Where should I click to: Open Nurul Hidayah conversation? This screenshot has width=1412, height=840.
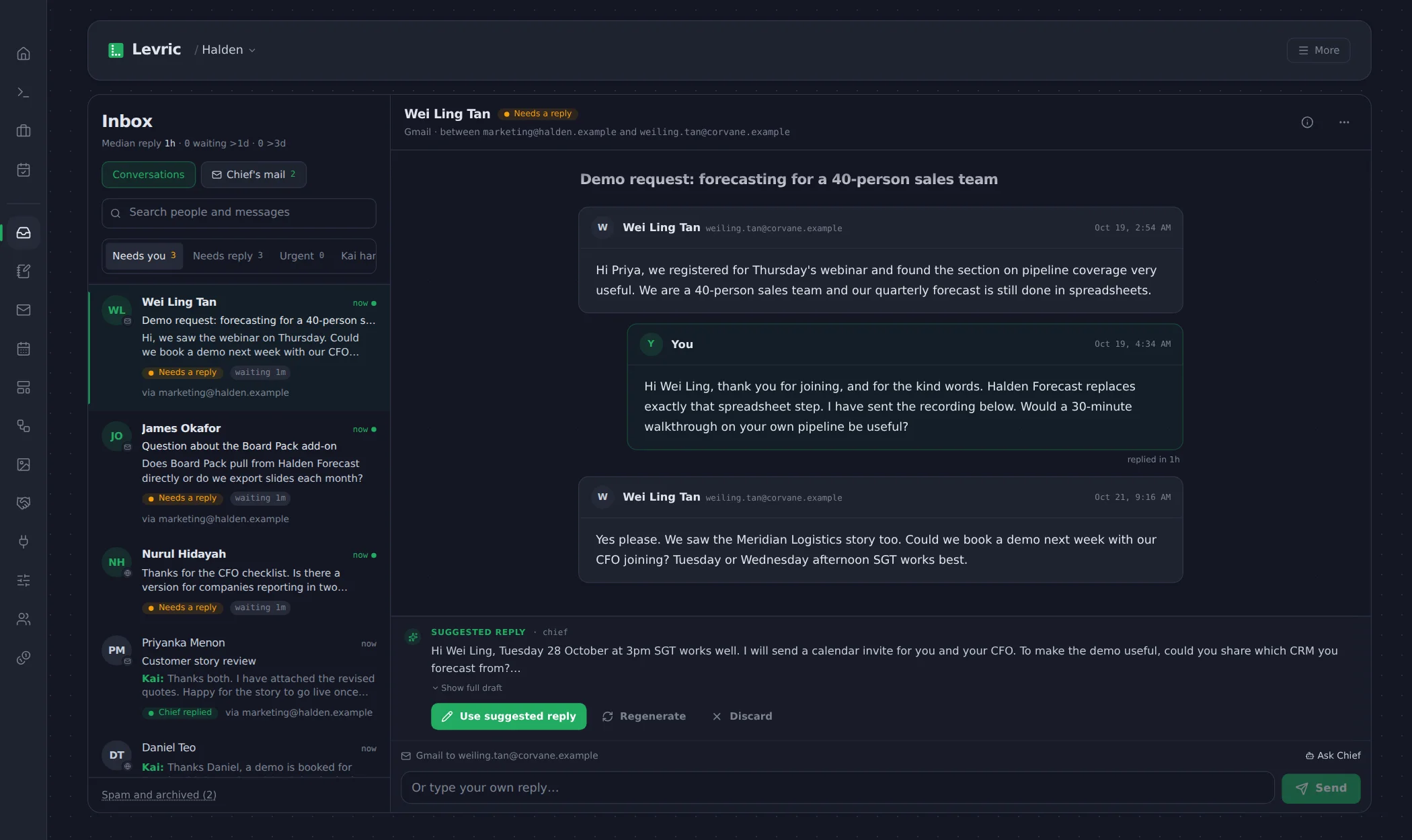[x=239, y=581]
